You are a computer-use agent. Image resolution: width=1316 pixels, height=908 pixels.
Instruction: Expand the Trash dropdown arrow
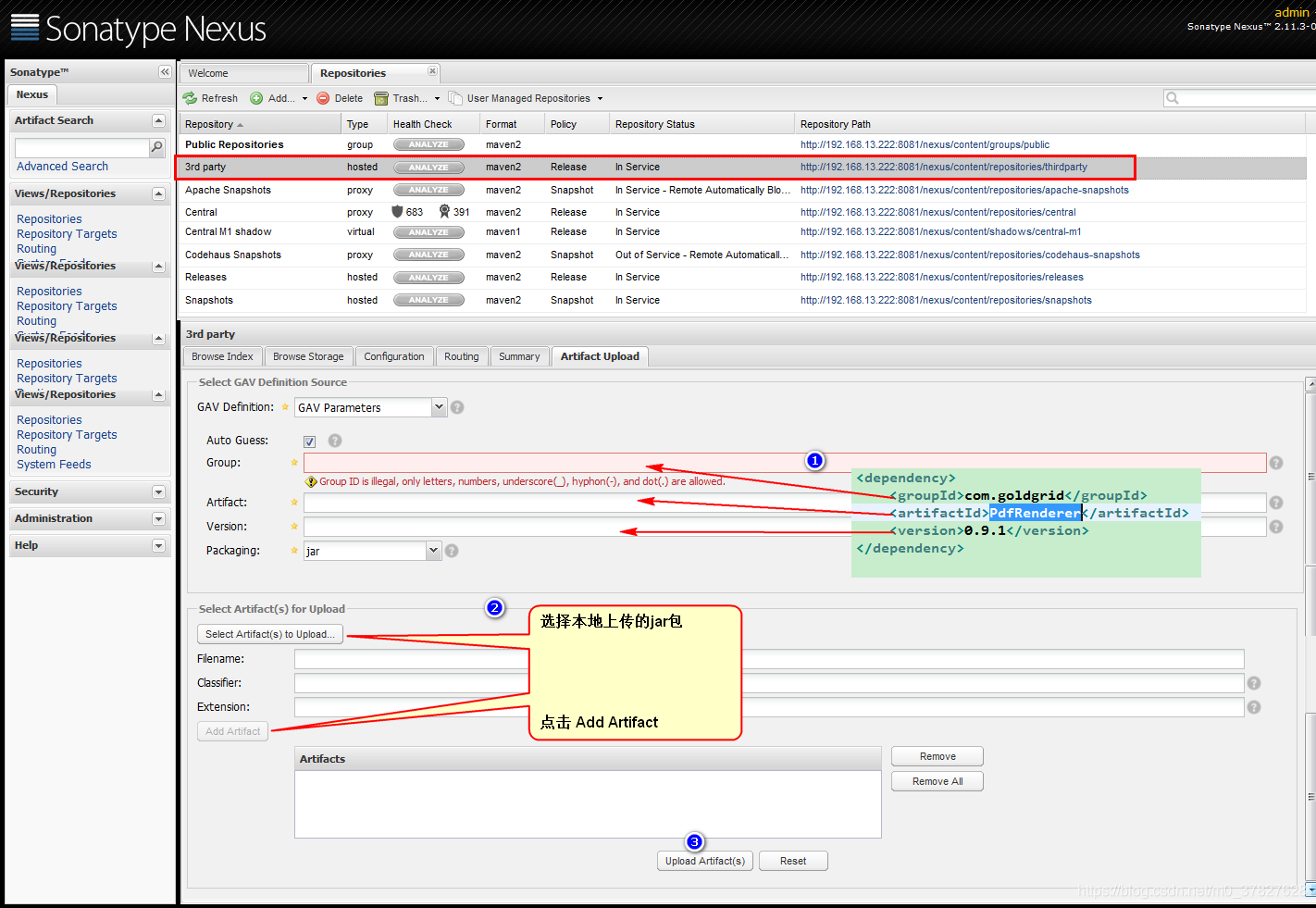point(437,98)
